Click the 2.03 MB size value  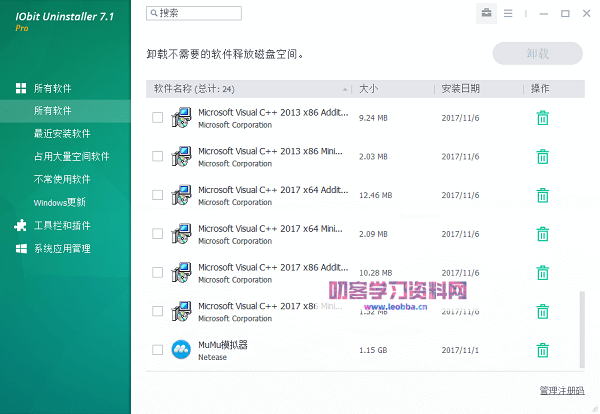click(373, 156)
